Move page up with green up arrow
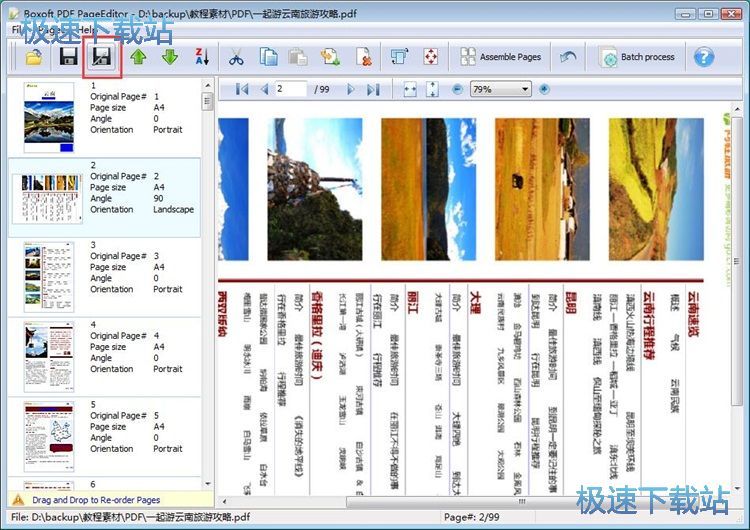 click(x=138, y=57)
